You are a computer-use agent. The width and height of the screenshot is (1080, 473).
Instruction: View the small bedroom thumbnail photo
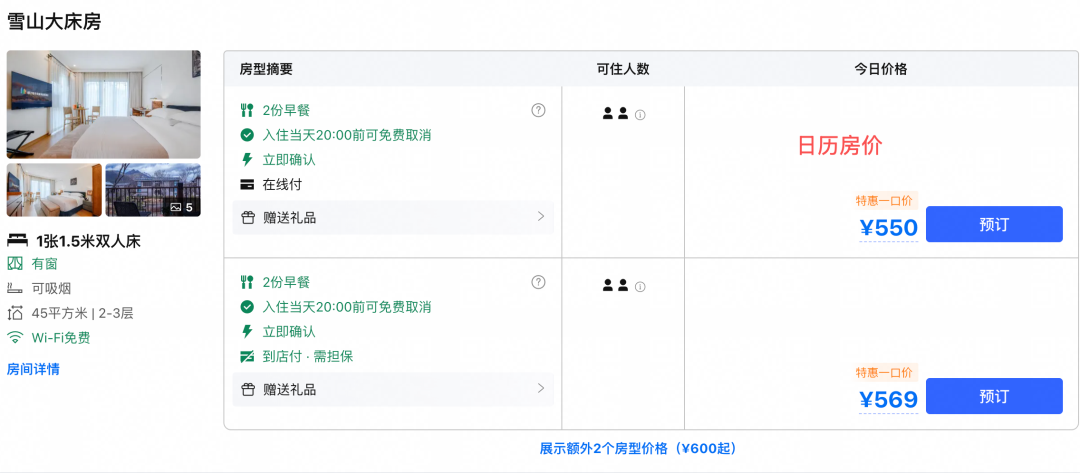pos(54,190)
